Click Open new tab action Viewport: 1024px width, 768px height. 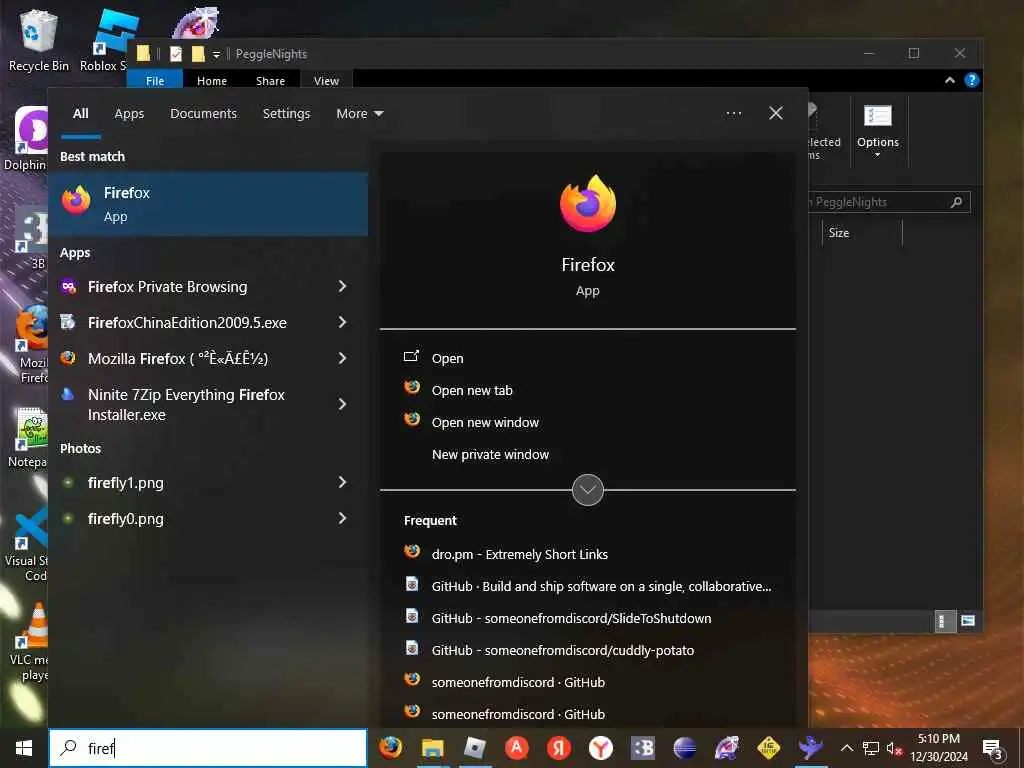click(x=472, y=391)
